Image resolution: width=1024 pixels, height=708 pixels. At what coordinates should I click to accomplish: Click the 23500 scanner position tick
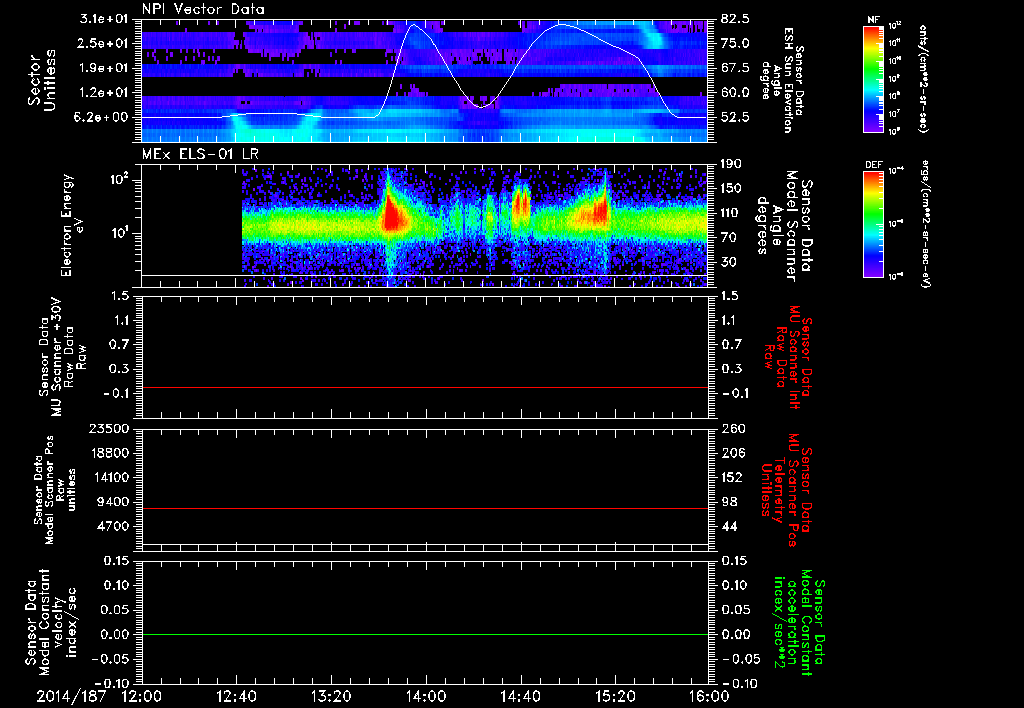[110, 429]
